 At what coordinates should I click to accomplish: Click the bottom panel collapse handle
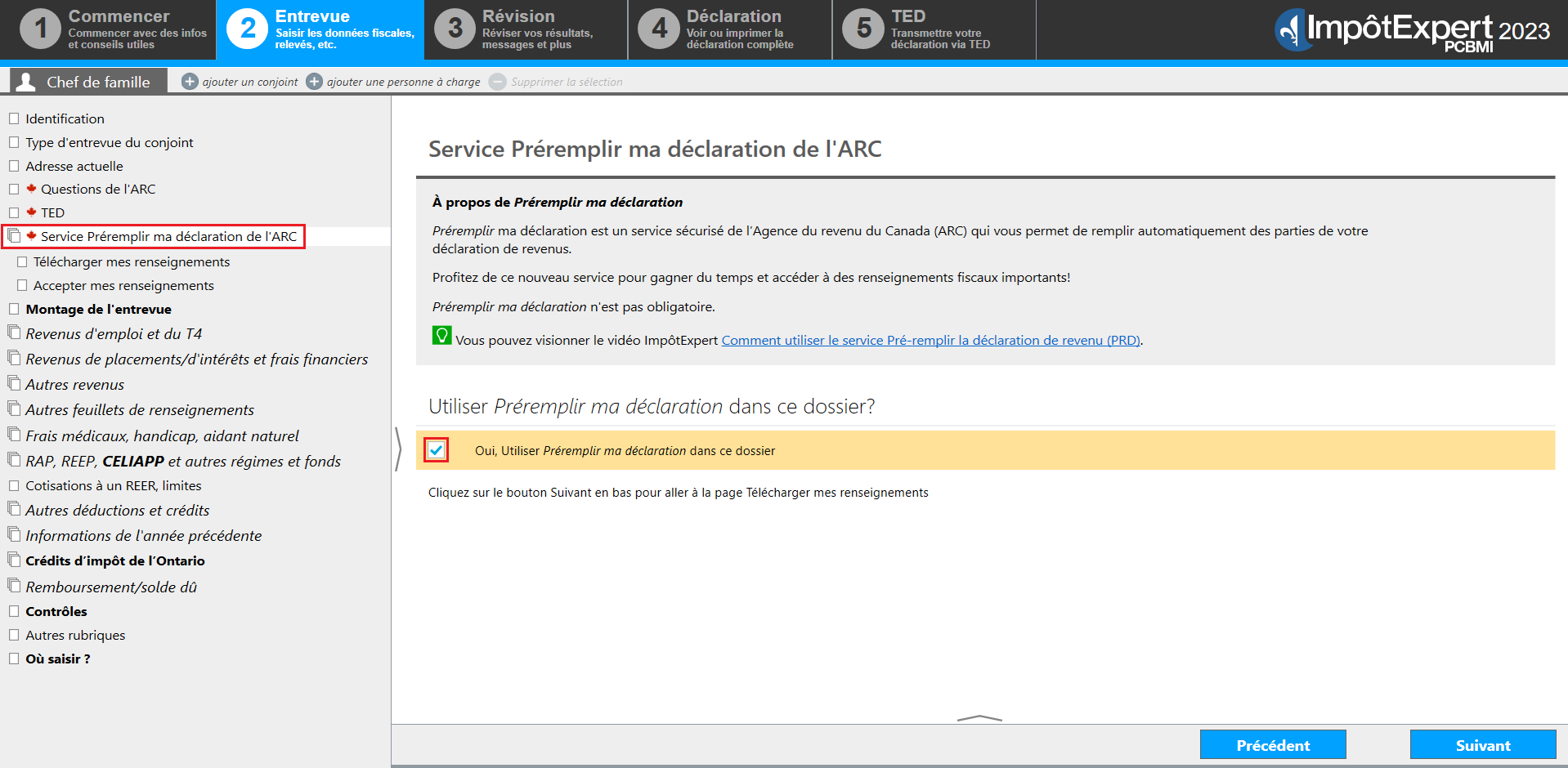click(x=979, y=718)
